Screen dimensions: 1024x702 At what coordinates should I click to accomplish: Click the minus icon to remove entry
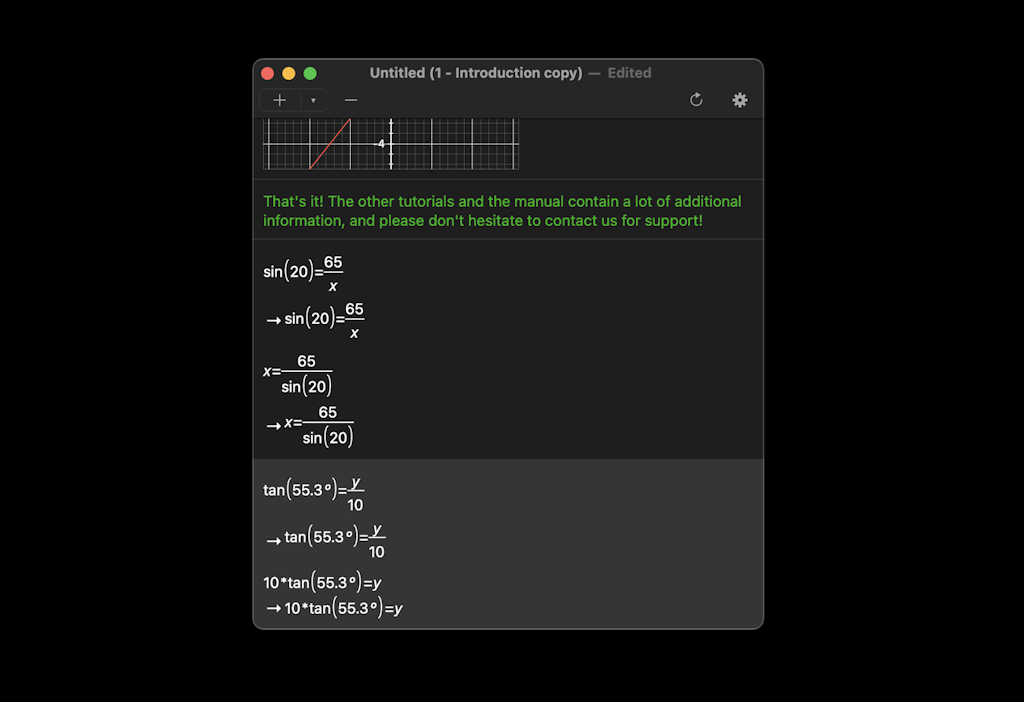pyautogui.click(x=351, y=100)
